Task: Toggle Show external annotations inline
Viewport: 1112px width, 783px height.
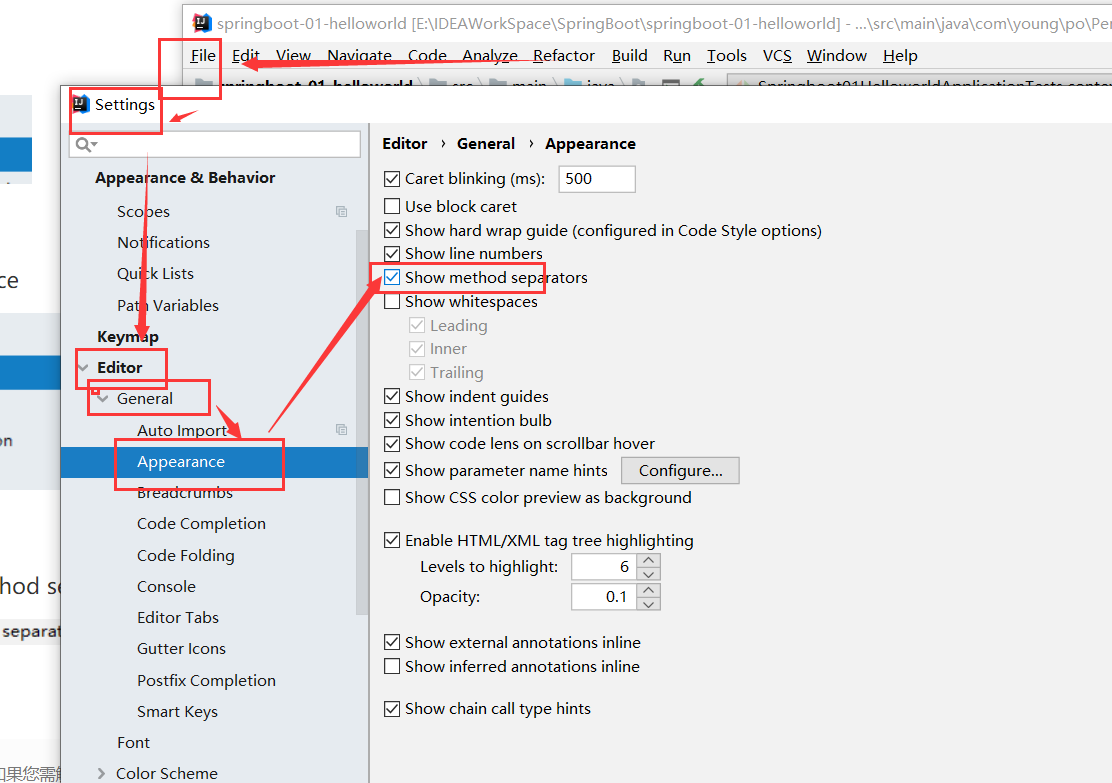Action: tap(391, 643)
